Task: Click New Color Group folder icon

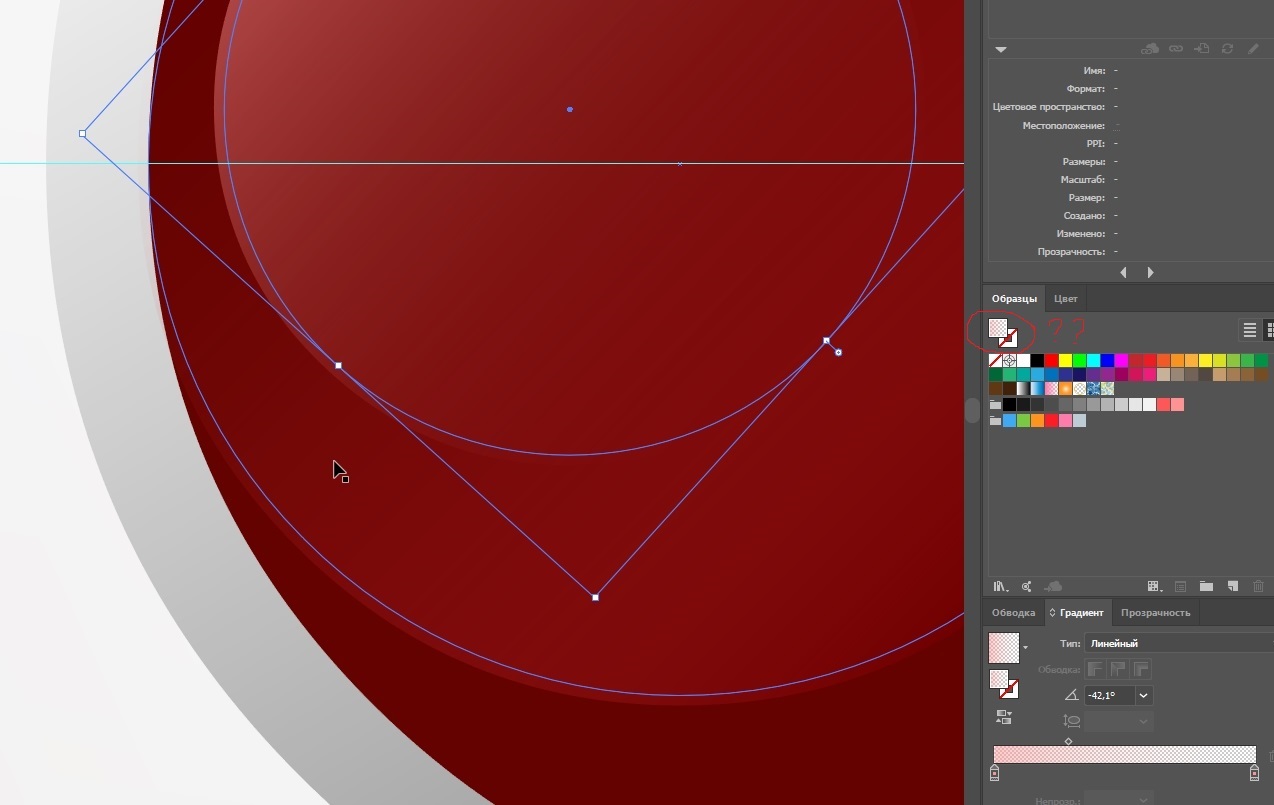Action: pyautogui.click(x=1206, y=587)
